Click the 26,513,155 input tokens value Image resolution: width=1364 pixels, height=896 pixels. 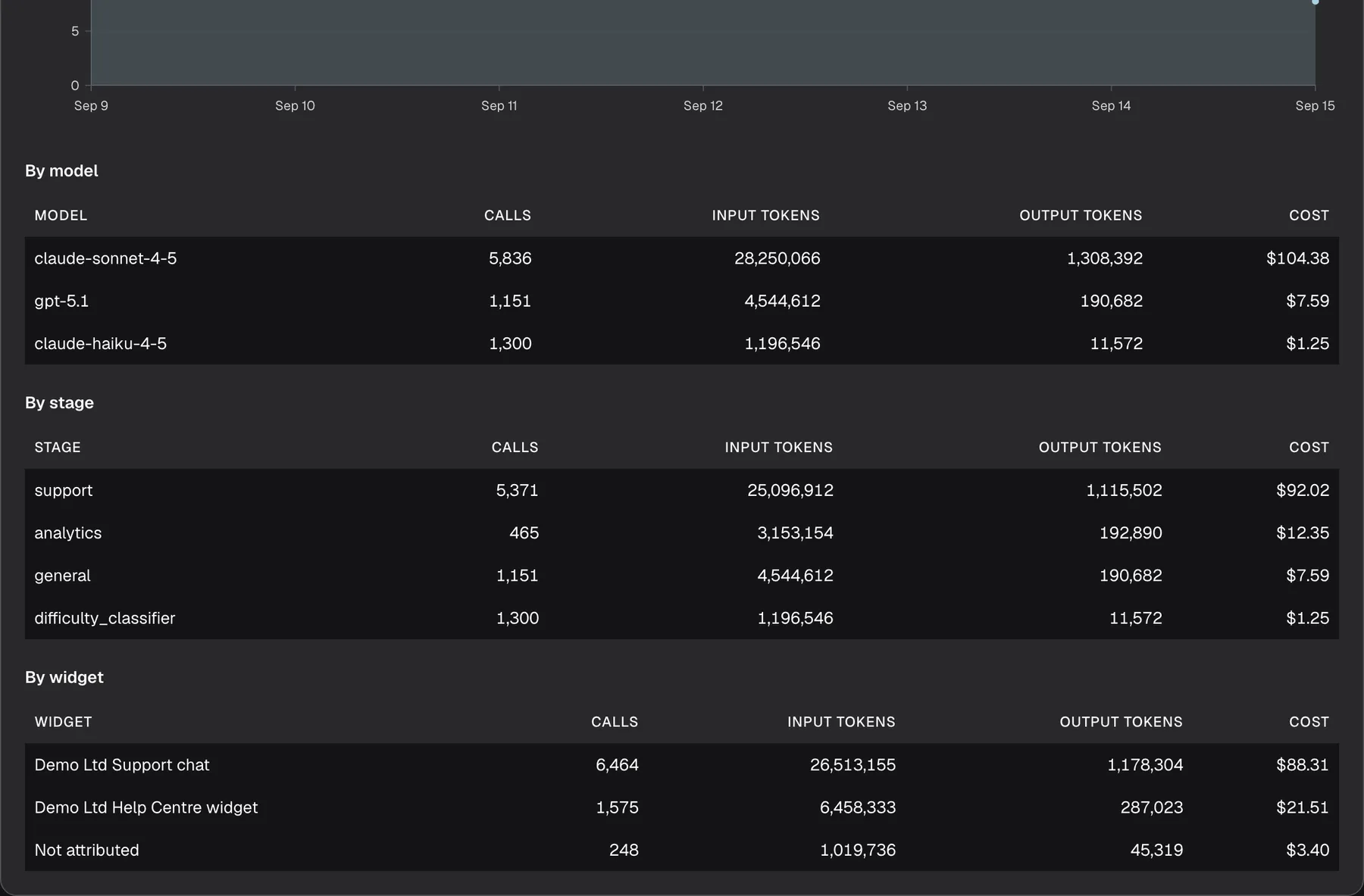(852, 765)
